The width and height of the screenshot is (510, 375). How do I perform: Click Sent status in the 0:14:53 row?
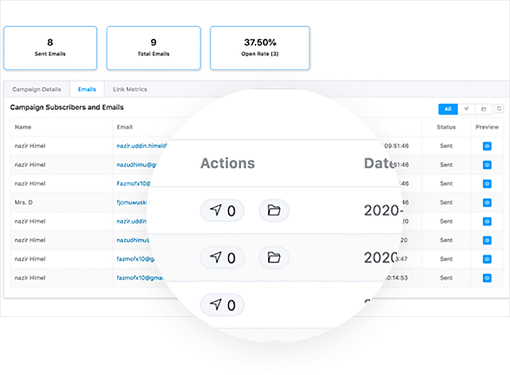446,278
